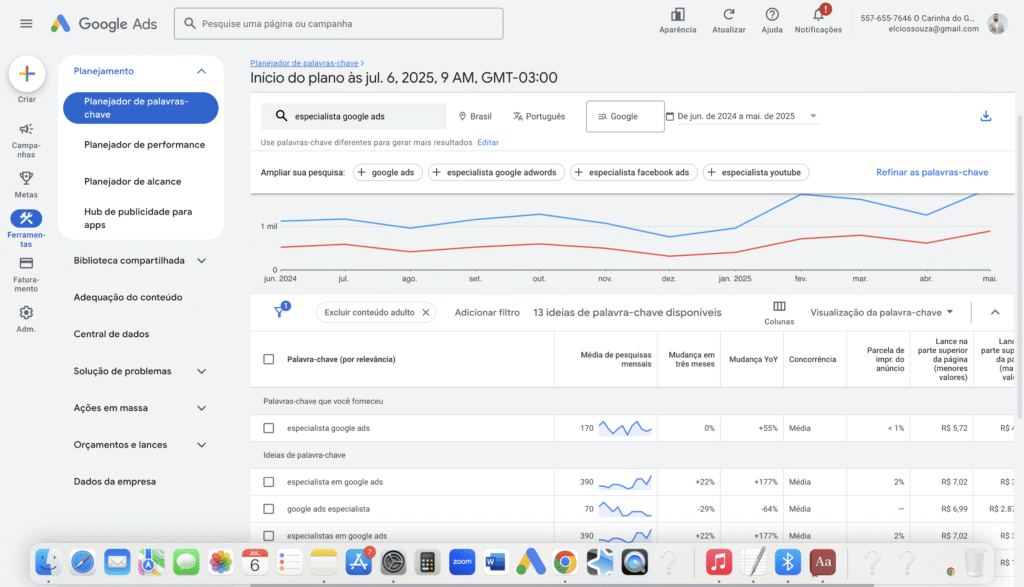The height and width of the screenshot is (587, 1024).
Task: Check the 'especialistas em google ads' row checkbox
Action: (x=268, y=536)
